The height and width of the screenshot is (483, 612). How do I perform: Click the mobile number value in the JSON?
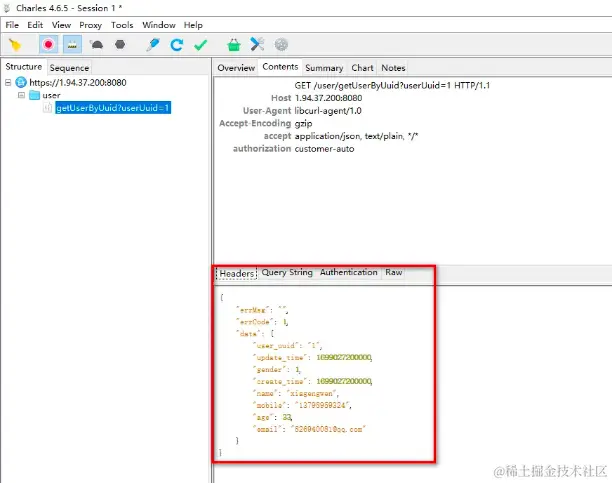pyautogui.click(x=323, y=405)
